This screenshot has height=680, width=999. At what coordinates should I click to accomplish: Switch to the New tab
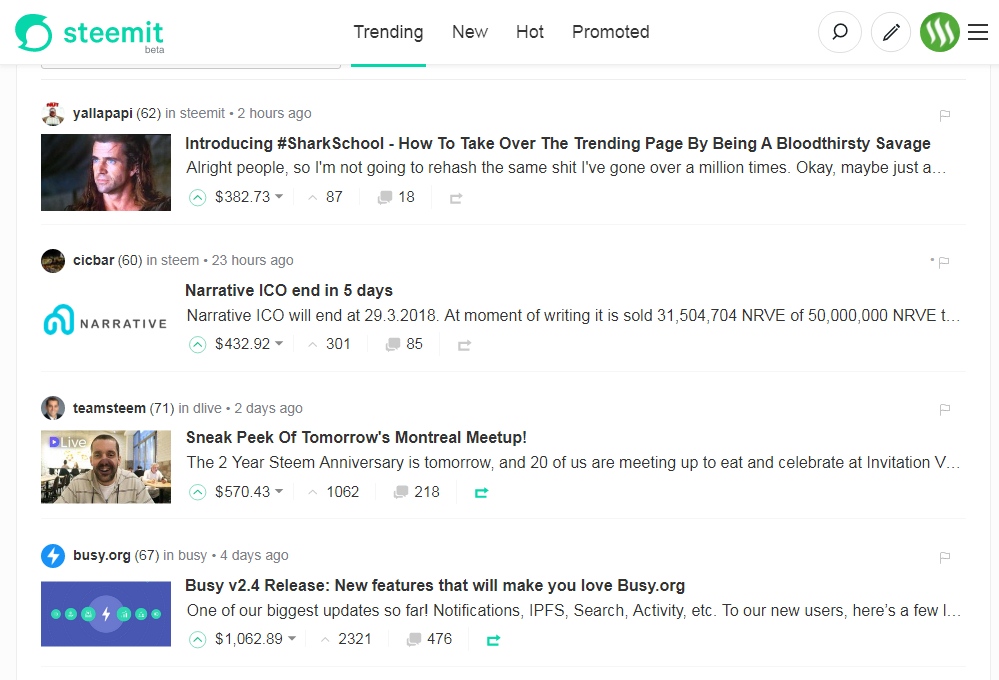[469, 31]
